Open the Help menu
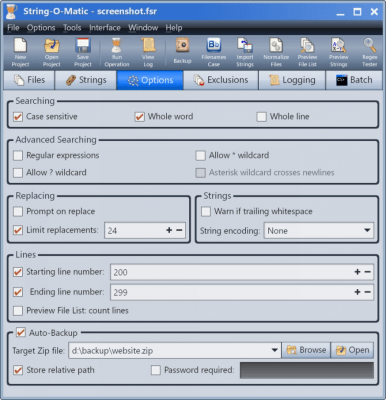Image resolution: width=386 pixels, height=400 pixels. click(174, 28)
